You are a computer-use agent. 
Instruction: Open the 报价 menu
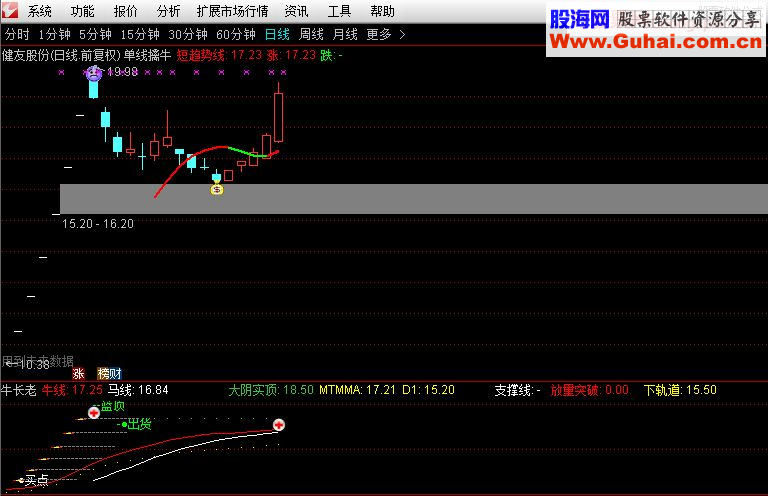tap(125, 11)
